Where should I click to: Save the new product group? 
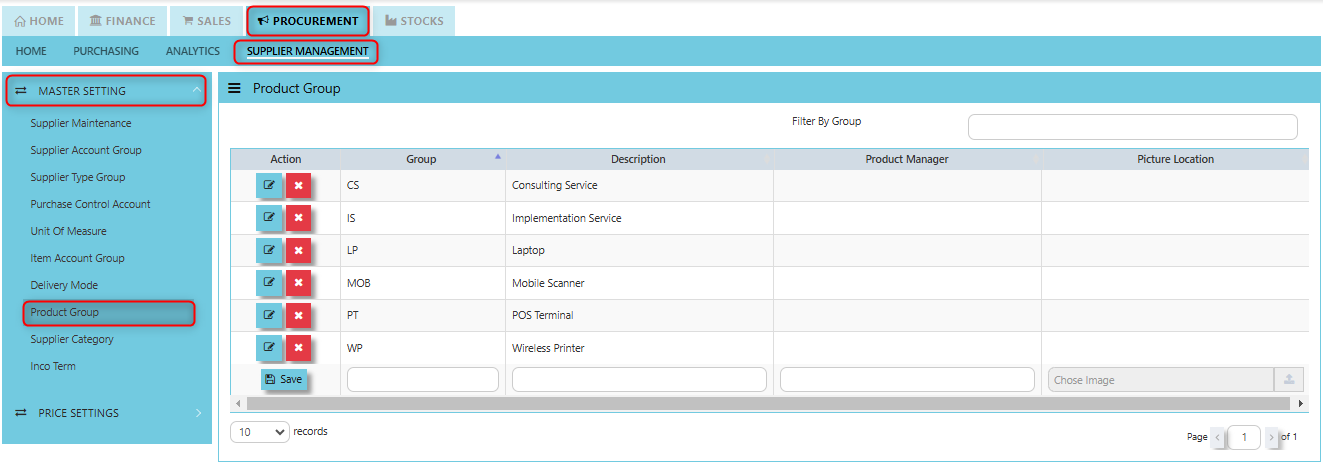[x=284, y=380]
